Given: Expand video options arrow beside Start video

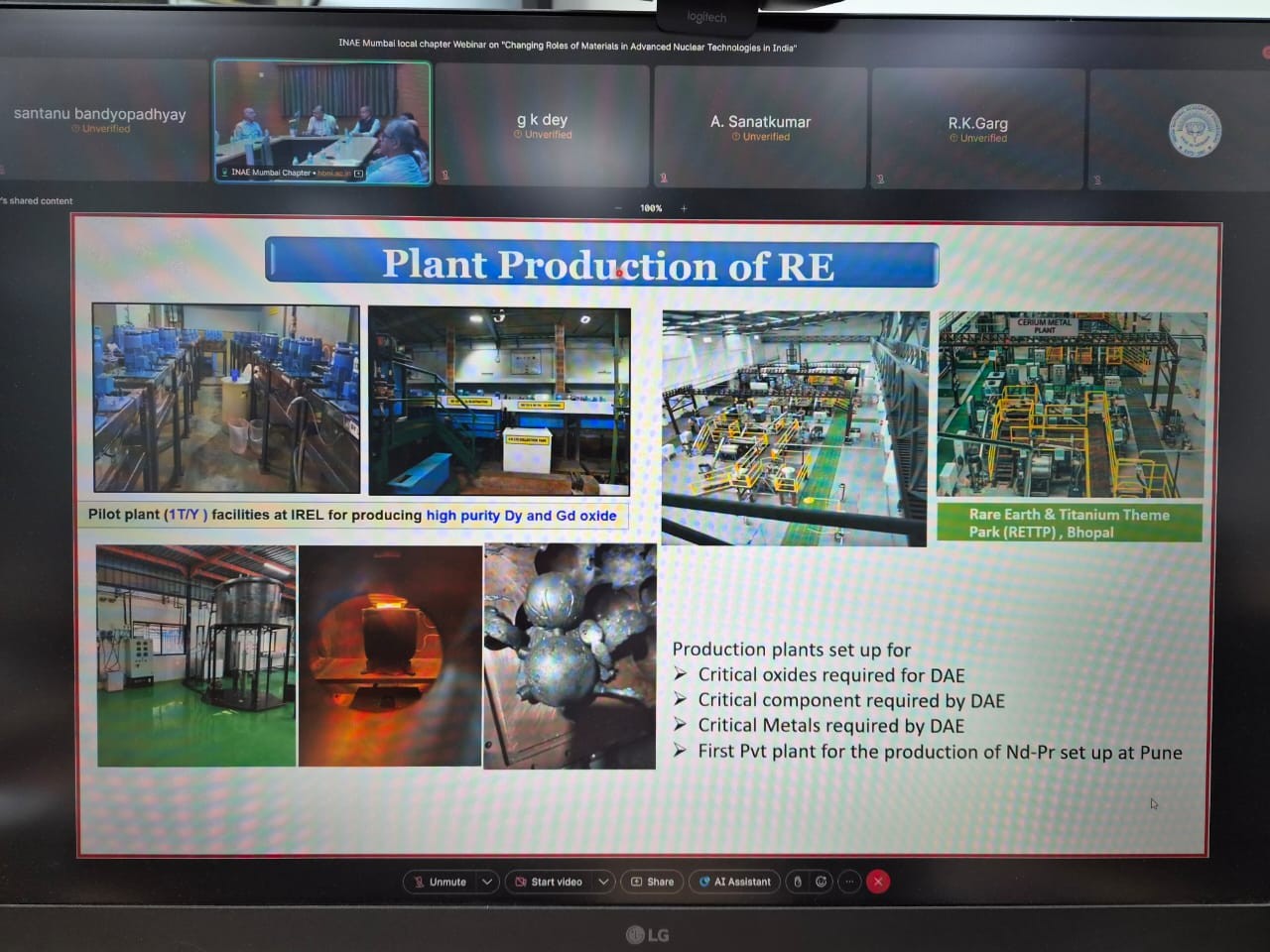Looking at the screenshot, I should 603,882.
